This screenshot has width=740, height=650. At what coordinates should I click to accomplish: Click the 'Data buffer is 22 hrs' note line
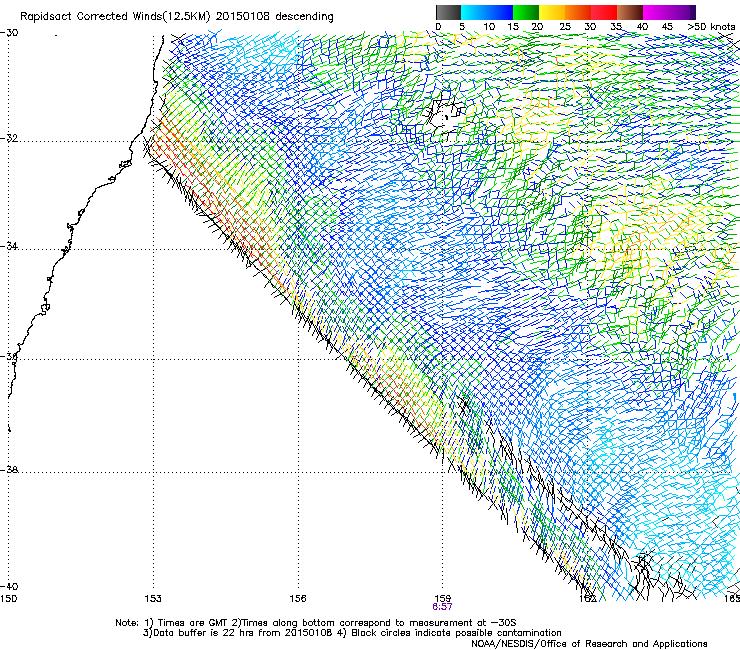pyautogui.click(x=352, y=633)
